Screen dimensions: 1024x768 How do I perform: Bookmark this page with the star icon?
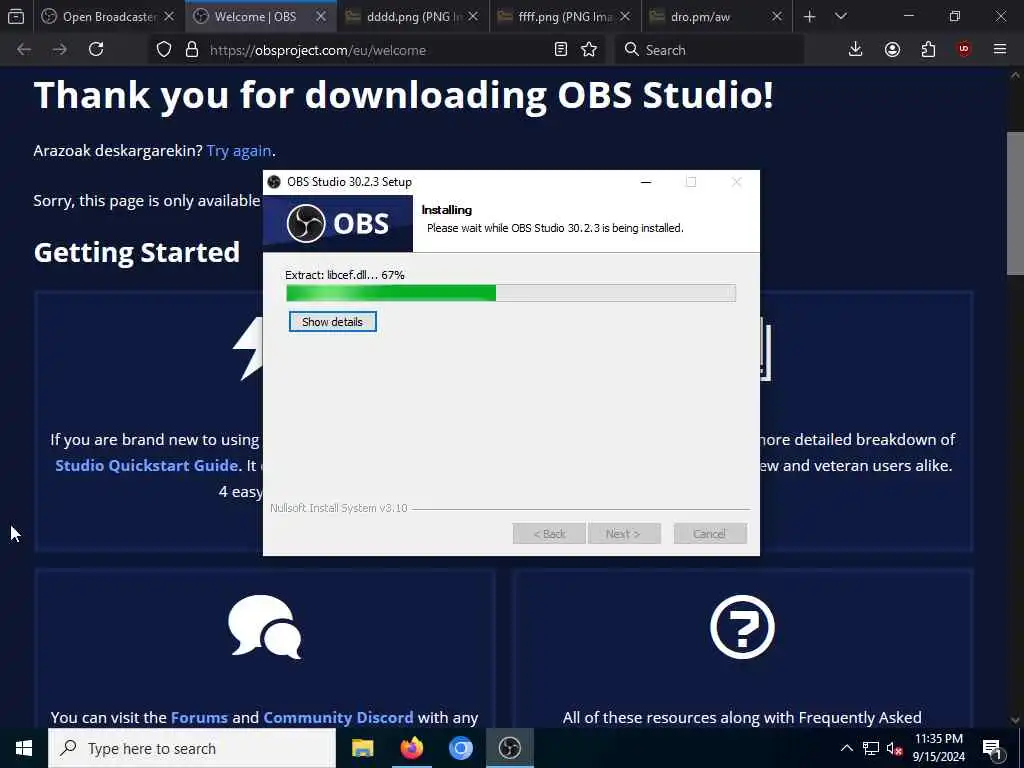pos(589,50)
